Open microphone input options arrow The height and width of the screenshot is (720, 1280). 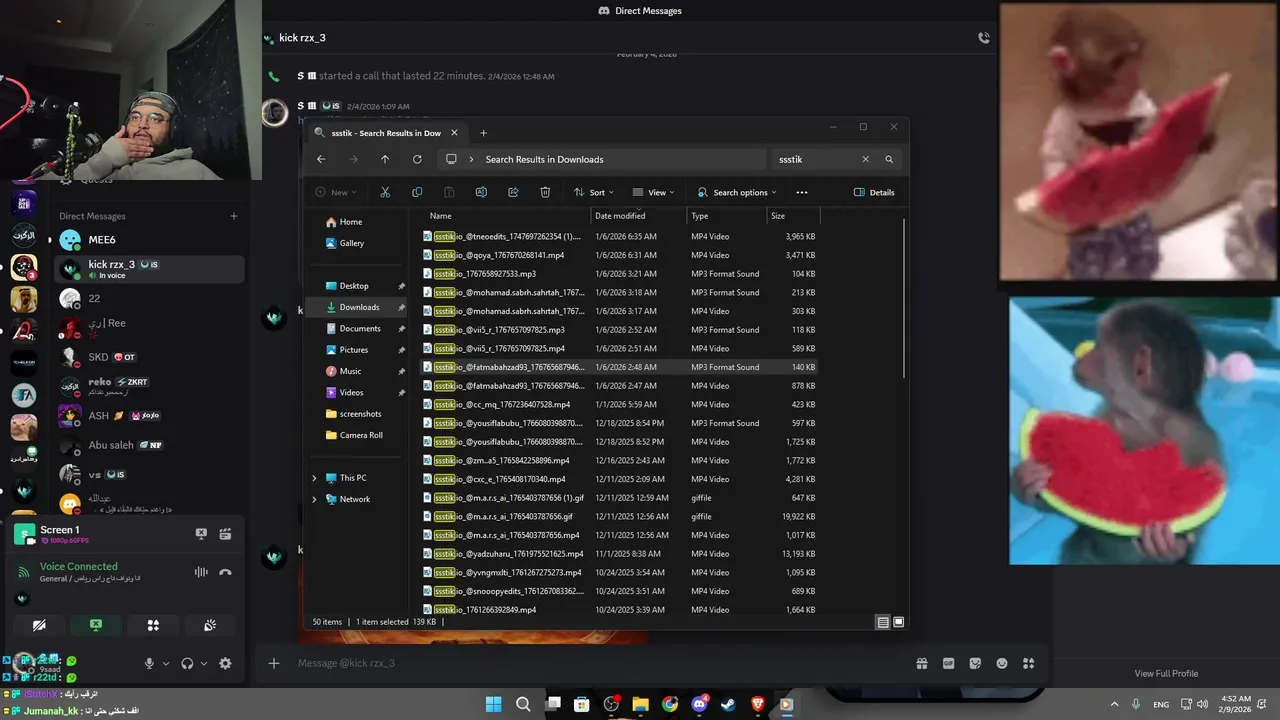coord(166,663)
